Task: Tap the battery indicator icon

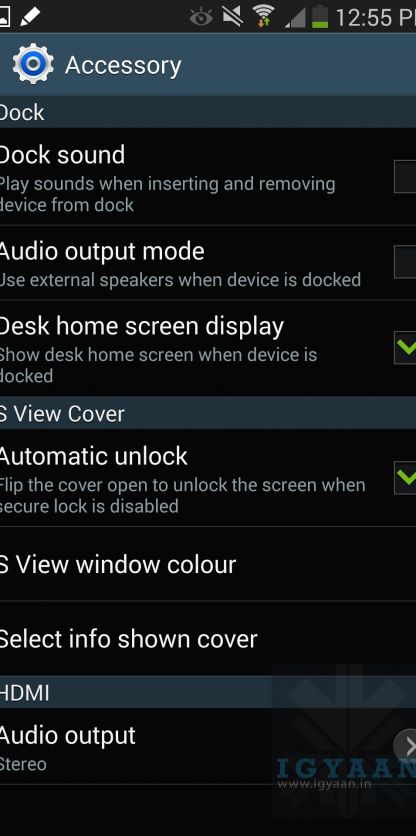Action: pyautogui.click(x=320, y=16)
